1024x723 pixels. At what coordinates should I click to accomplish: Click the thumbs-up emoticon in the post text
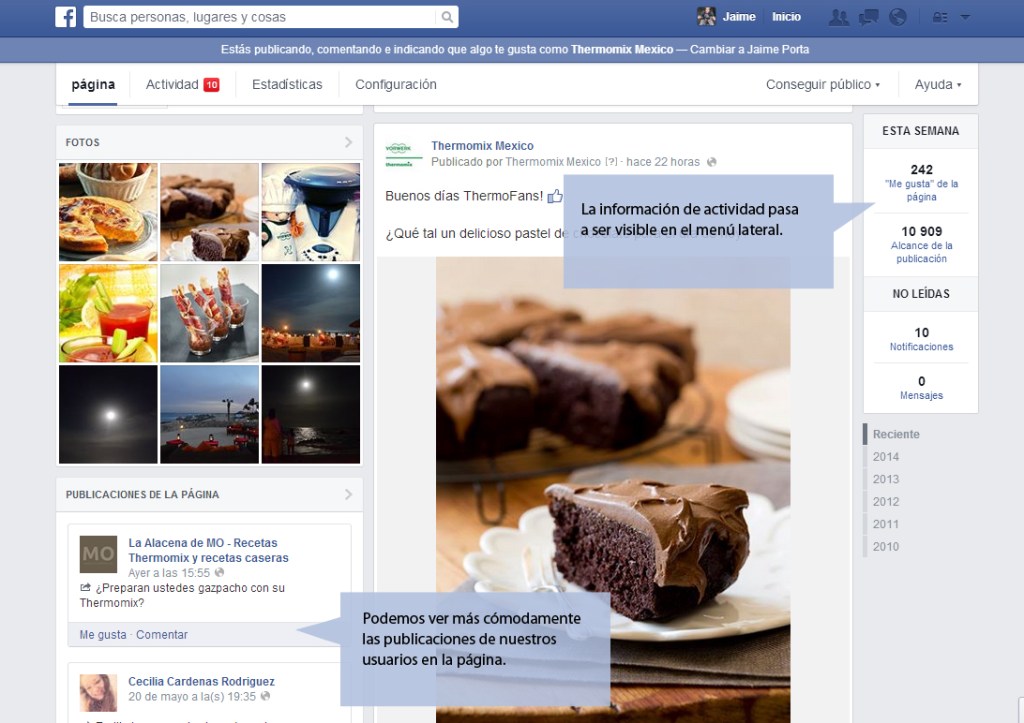[553, 196]
